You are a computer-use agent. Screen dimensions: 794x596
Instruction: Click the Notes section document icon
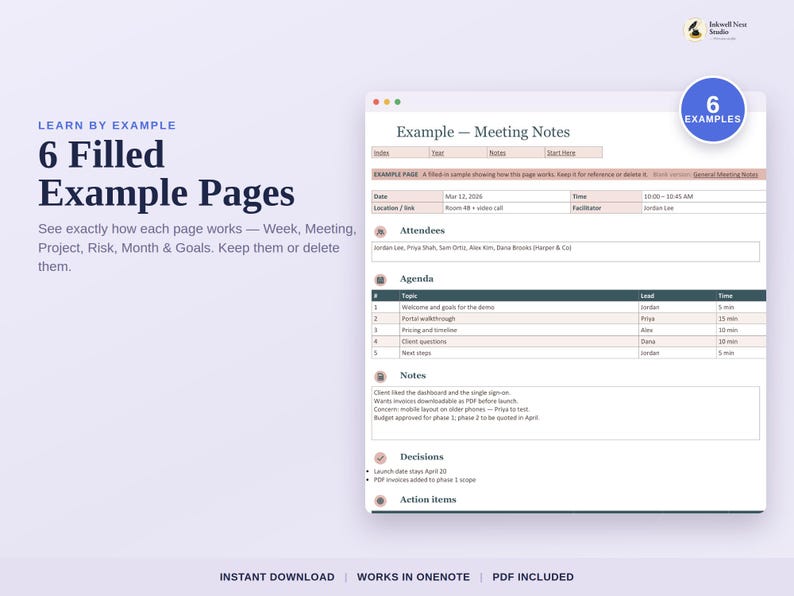point(380,376)
